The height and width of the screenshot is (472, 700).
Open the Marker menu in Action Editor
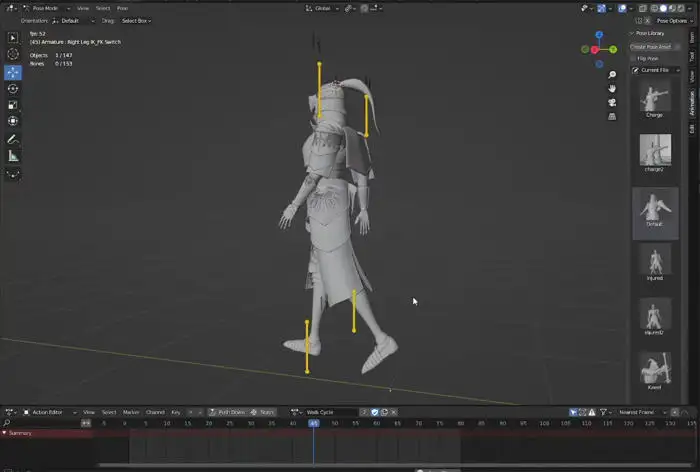coord(131,412)
